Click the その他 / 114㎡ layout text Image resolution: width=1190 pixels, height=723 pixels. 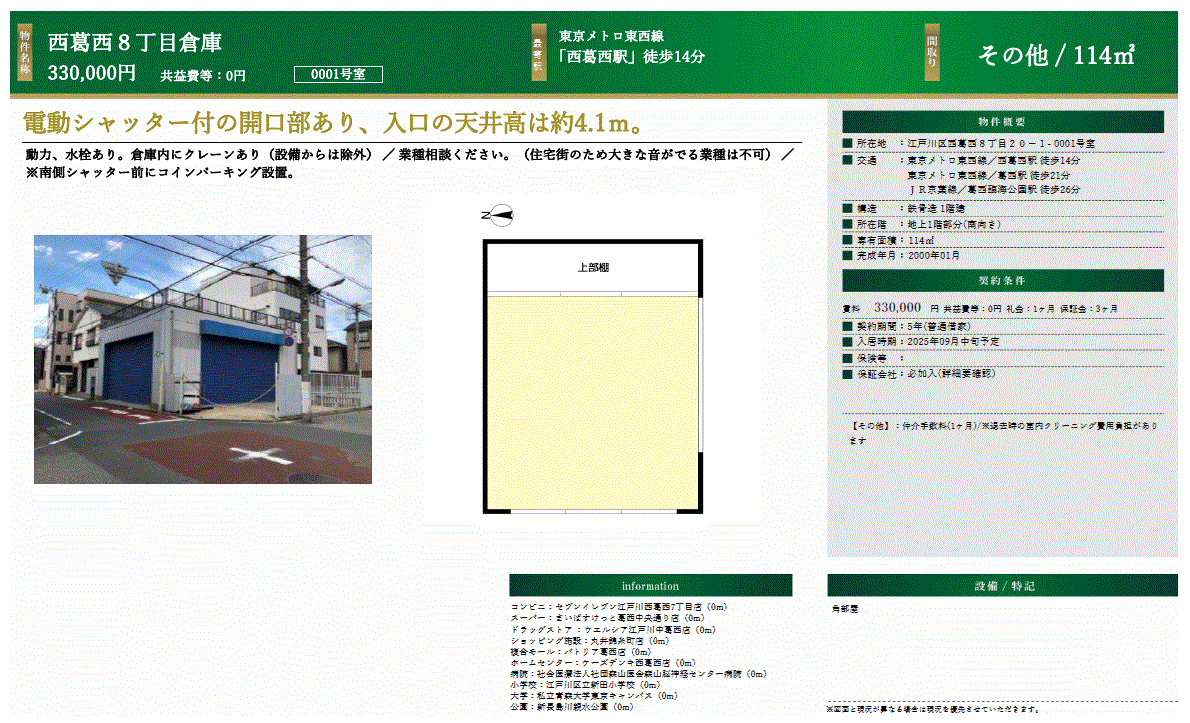coord(1055,56)
